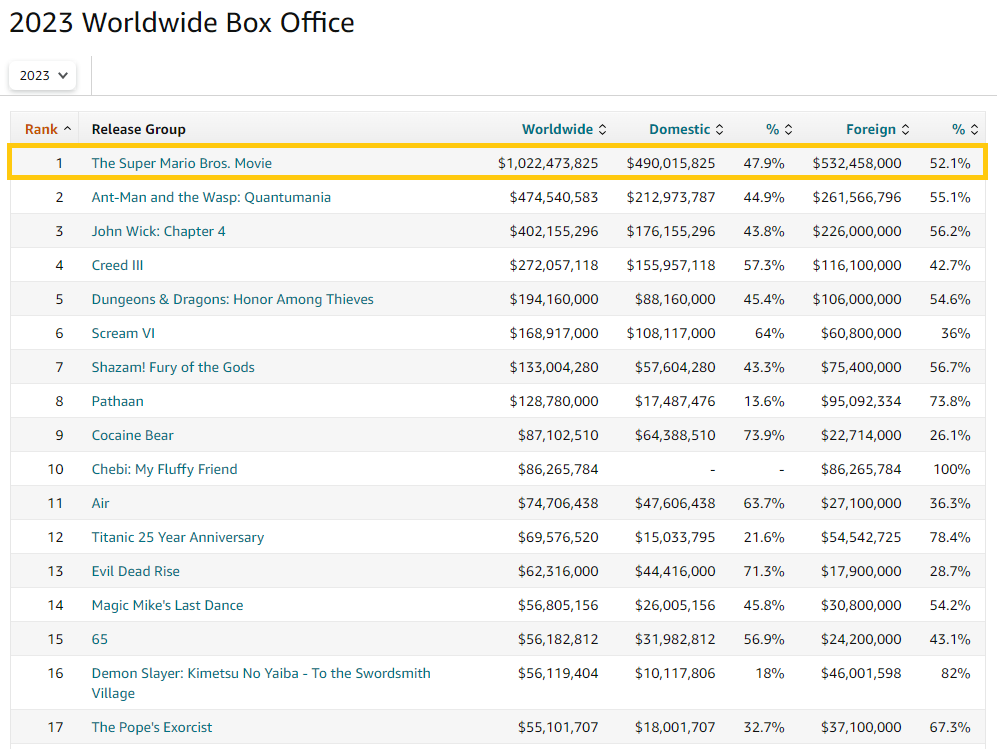This screenshot has height=749, width=997.
Task: Select worldwide gross $194,160,000
Action: [554, 299]
